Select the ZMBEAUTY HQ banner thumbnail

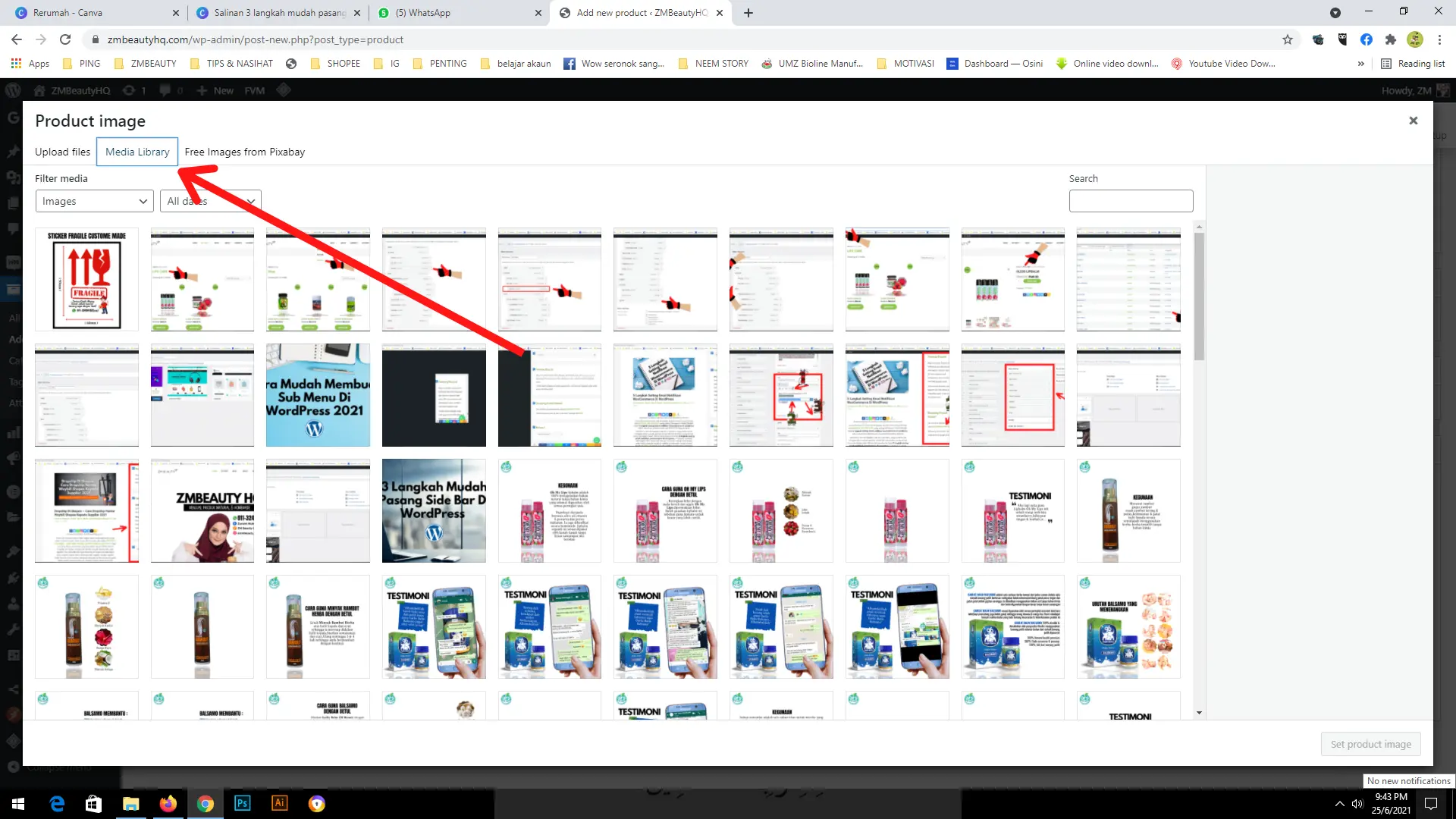202,510
